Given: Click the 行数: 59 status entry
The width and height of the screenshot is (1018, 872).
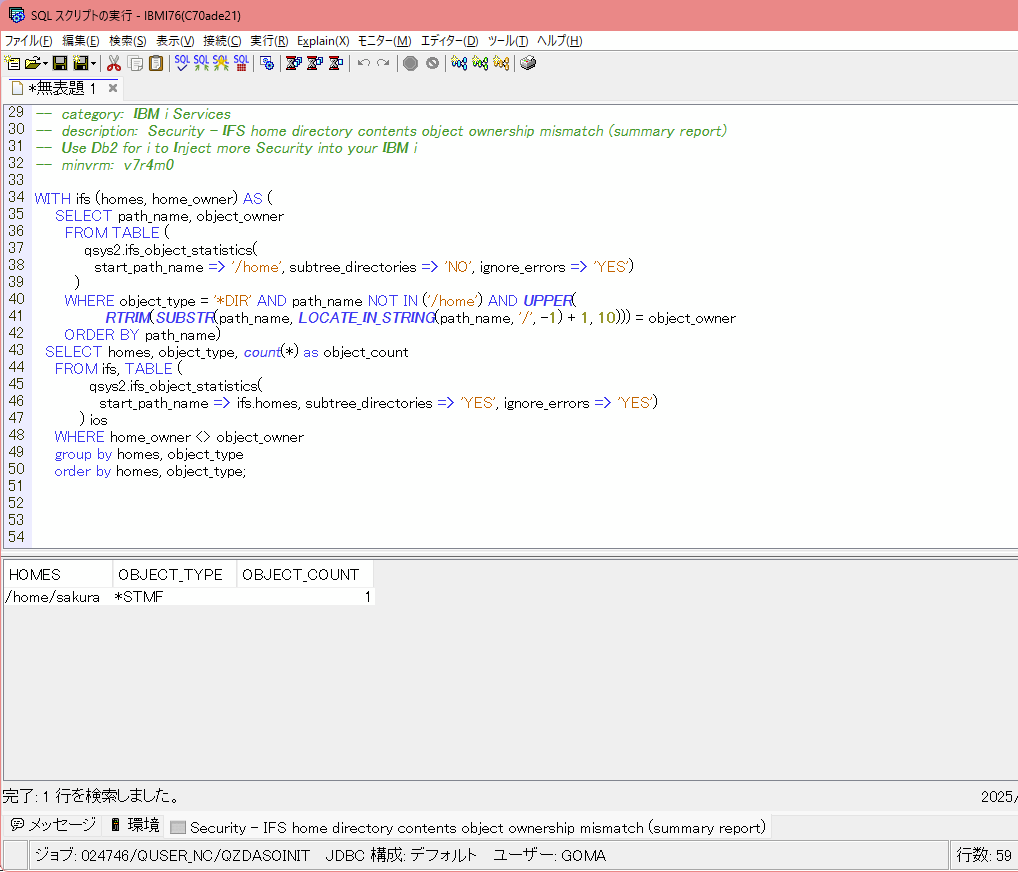Looking at the screenshot, I should (x=984, y=855).
